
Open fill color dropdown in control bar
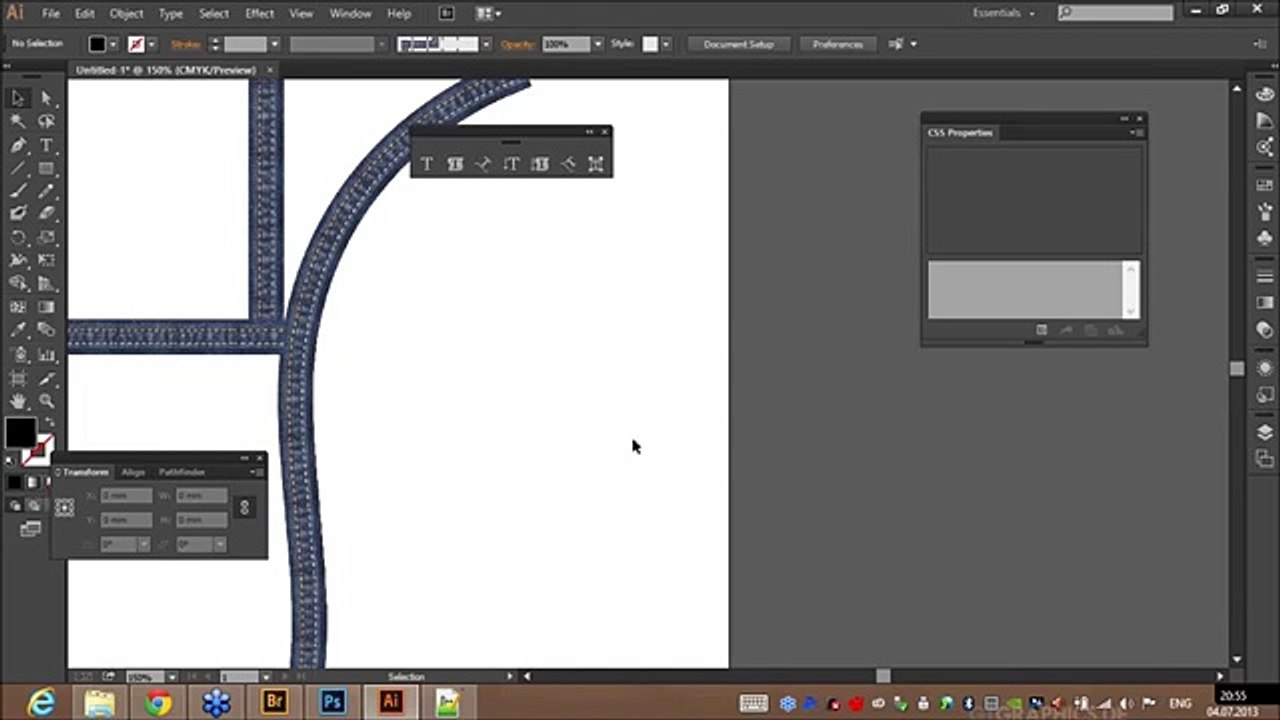(113, 44)
